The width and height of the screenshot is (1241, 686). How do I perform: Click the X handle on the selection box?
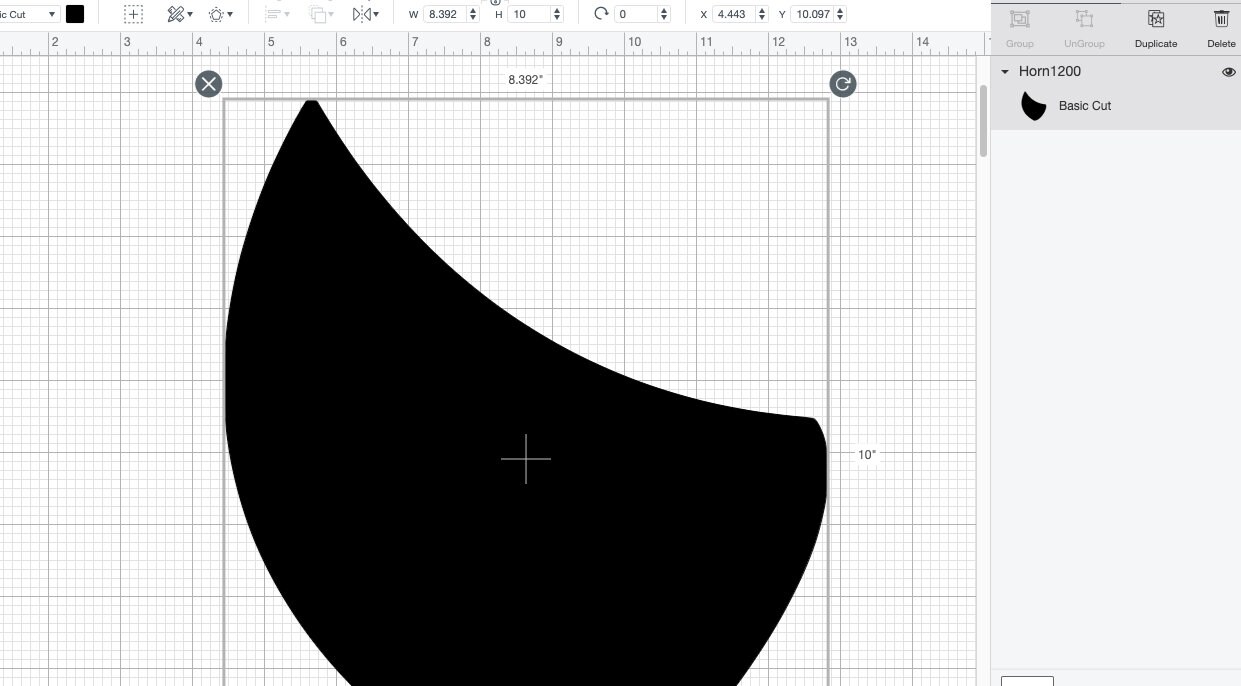tap(208, 84)
